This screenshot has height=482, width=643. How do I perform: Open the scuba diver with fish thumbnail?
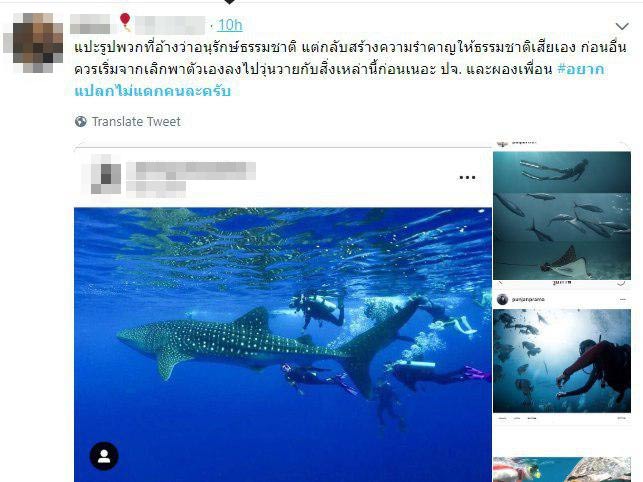562,361
